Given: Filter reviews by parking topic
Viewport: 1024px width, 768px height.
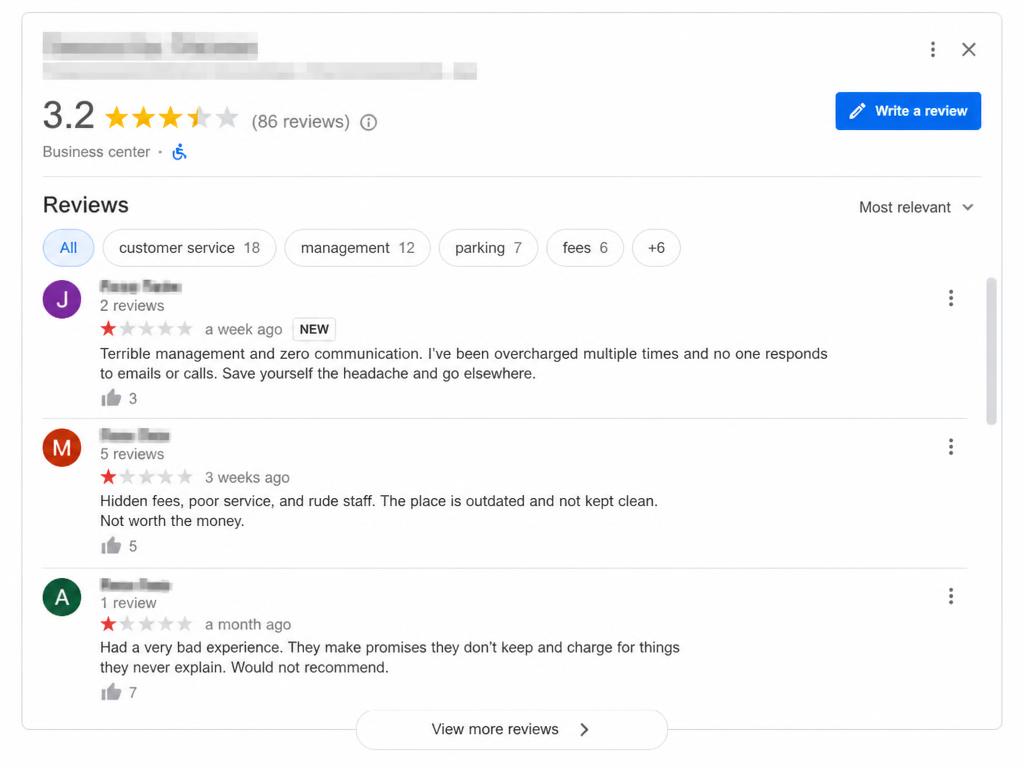Looking at the screenshot, I should point(488,248).
